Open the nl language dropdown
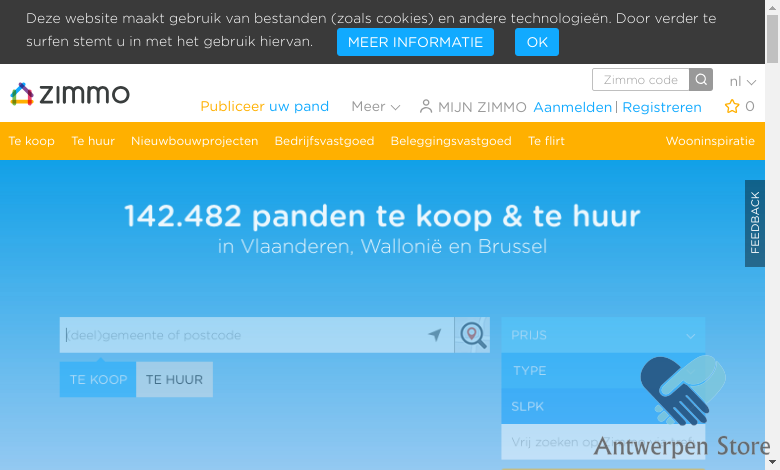Viewport: 780px width, 470px height. (742, 81)
